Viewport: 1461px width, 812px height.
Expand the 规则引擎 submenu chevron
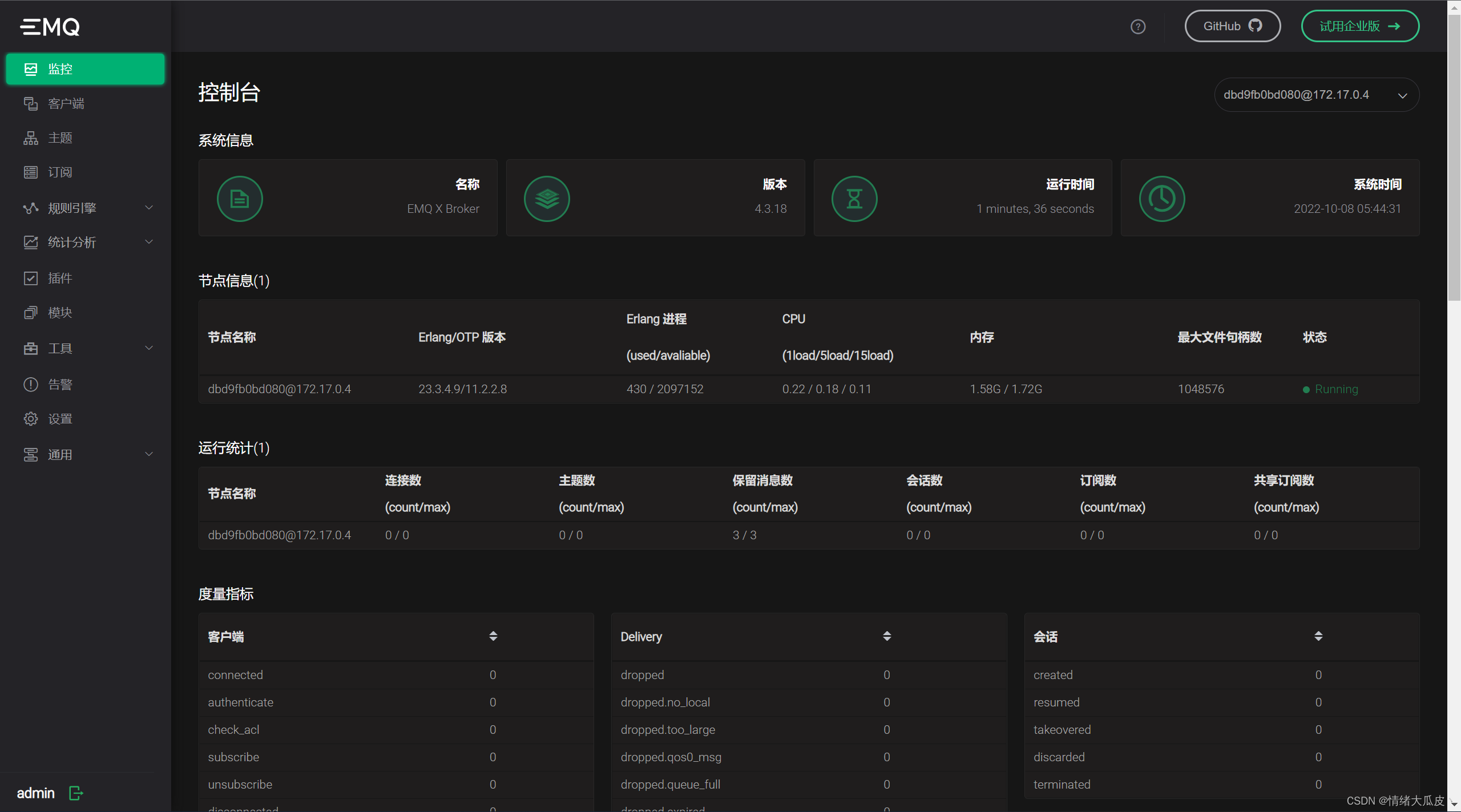click(149, 207)
